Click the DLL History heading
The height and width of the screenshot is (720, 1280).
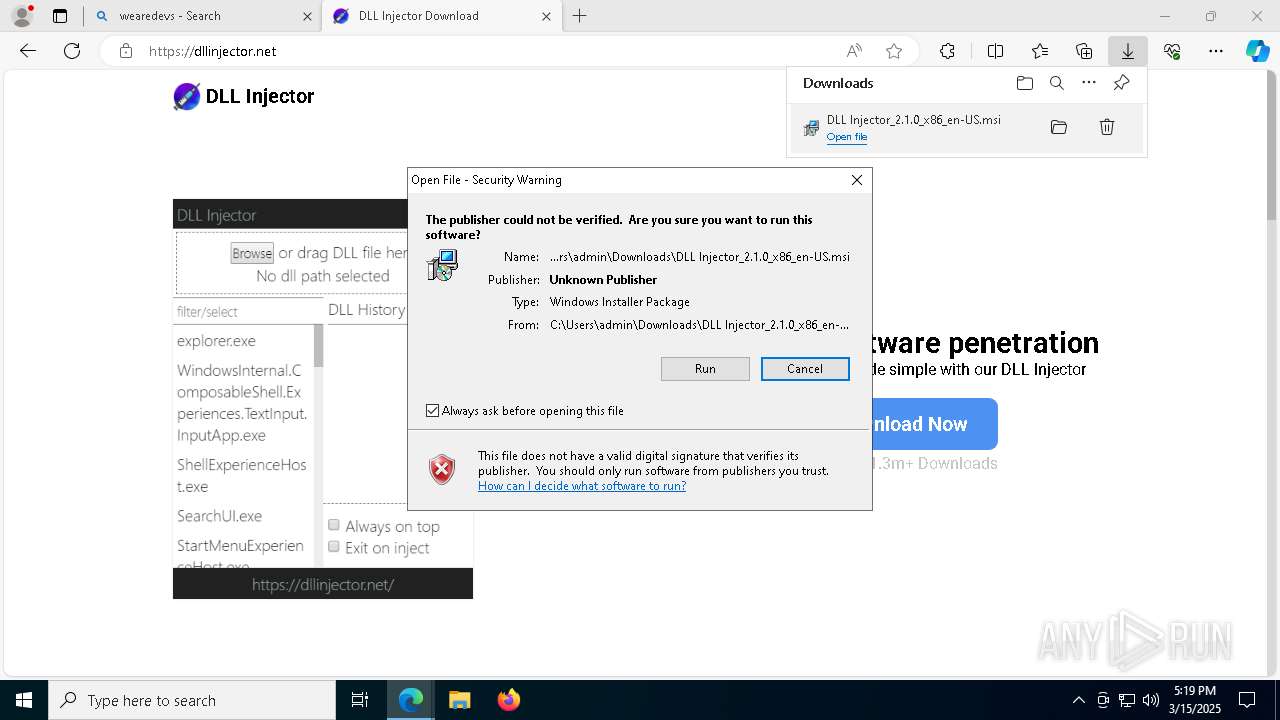pos(367,310)
